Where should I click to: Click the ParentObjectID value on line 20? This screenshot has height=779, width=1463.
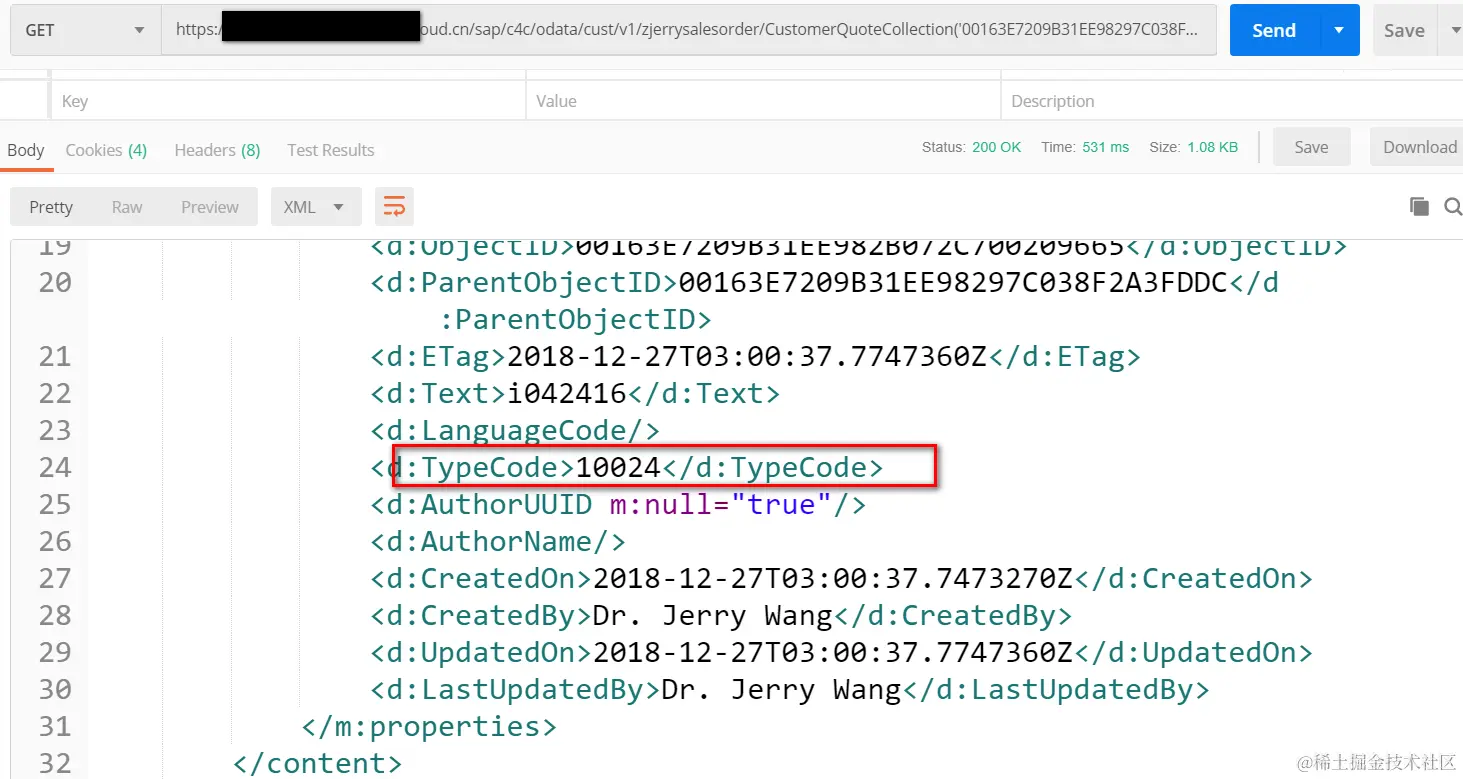(952, 282)
